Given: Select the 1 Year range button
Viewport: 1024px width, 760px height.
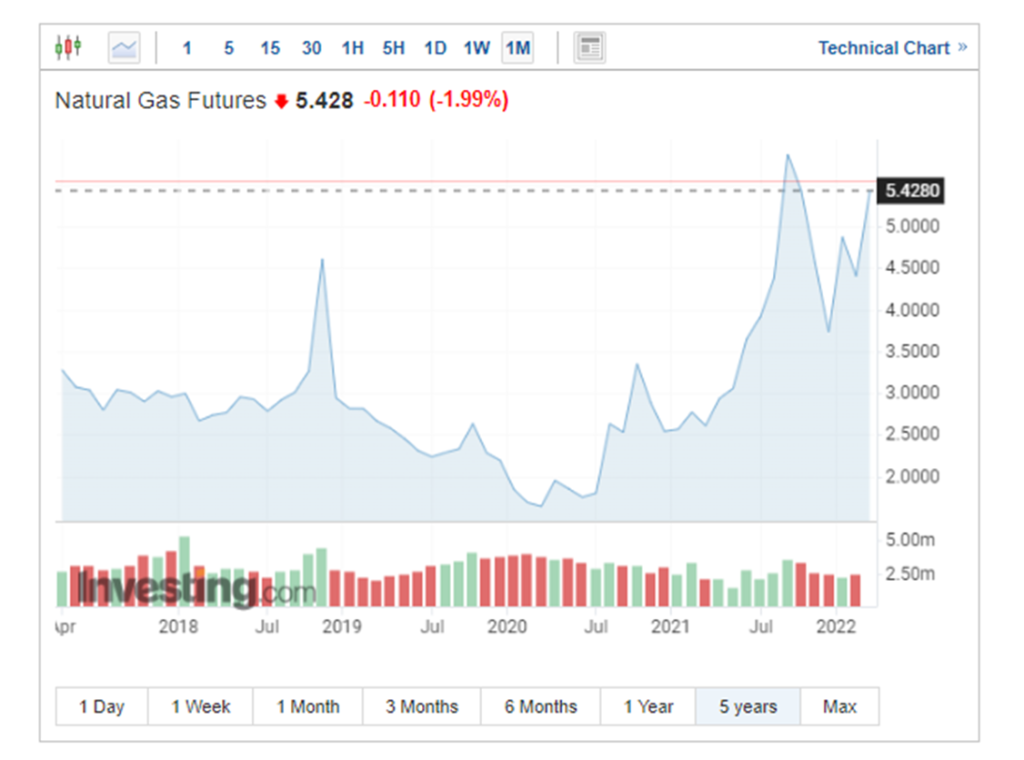Looking at the screenshot, I should (648, 706).
